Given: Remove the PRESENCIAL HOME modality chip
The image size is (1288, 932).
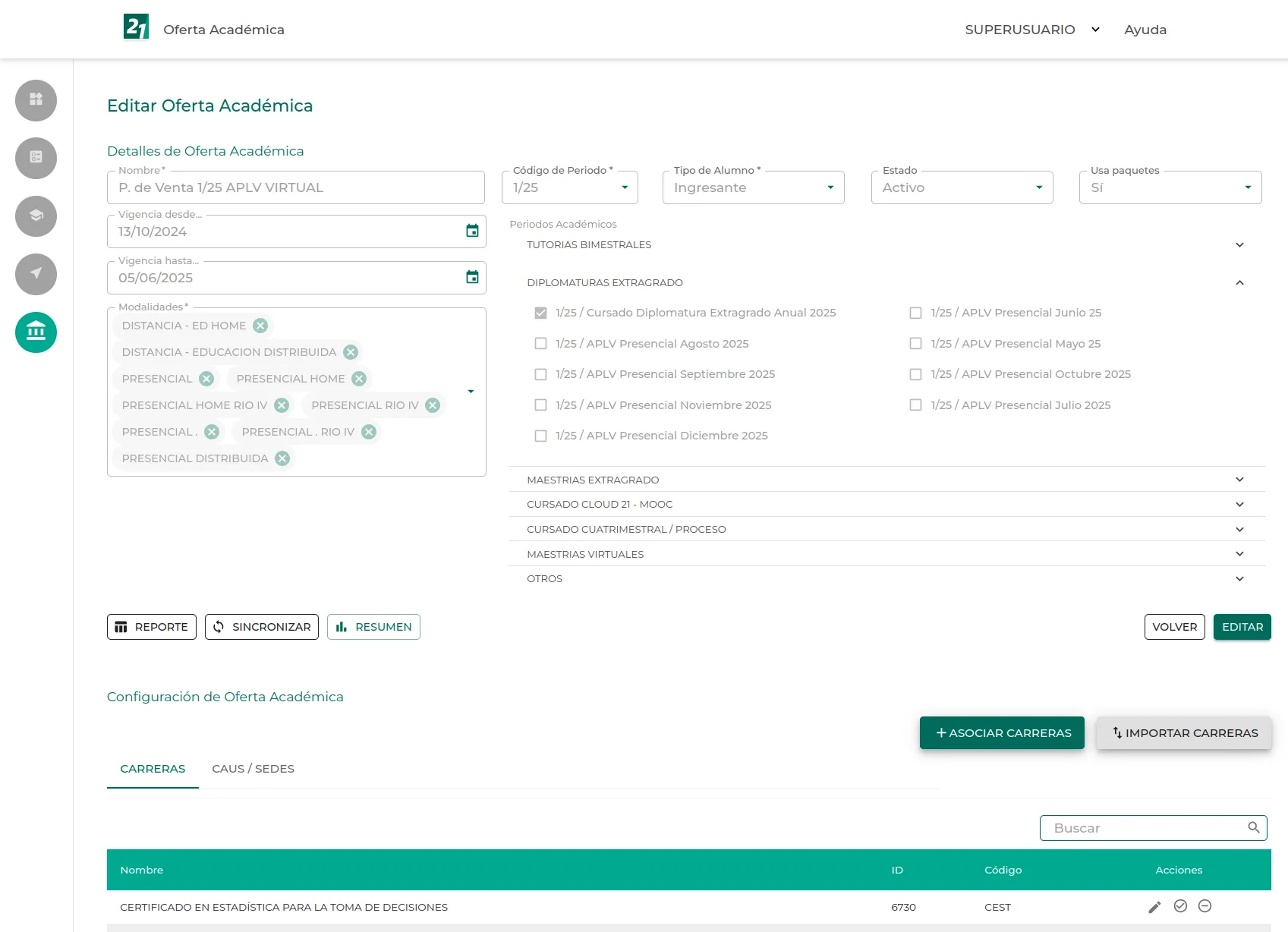Looking at the screenshot, I should [x=358, y=378].
